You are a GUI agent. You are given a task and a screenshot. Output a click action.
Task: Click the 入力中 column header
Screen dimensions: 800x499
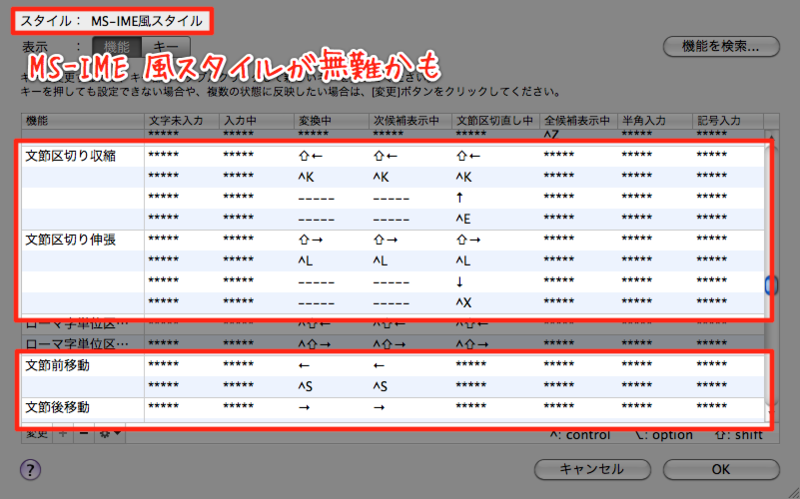coord(257,121)
